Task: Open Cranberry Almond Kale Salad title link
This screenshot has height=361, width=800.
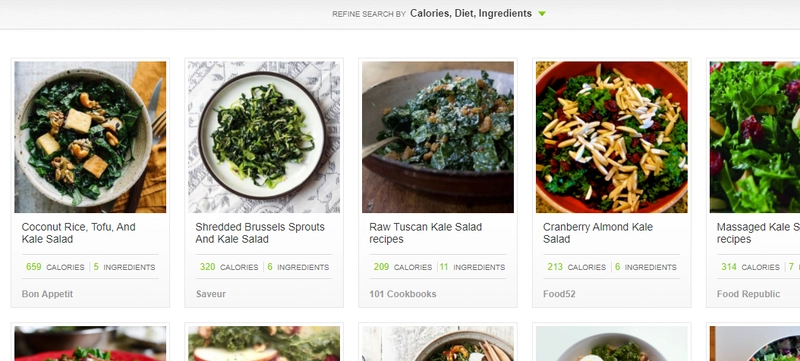Action: 598,233
